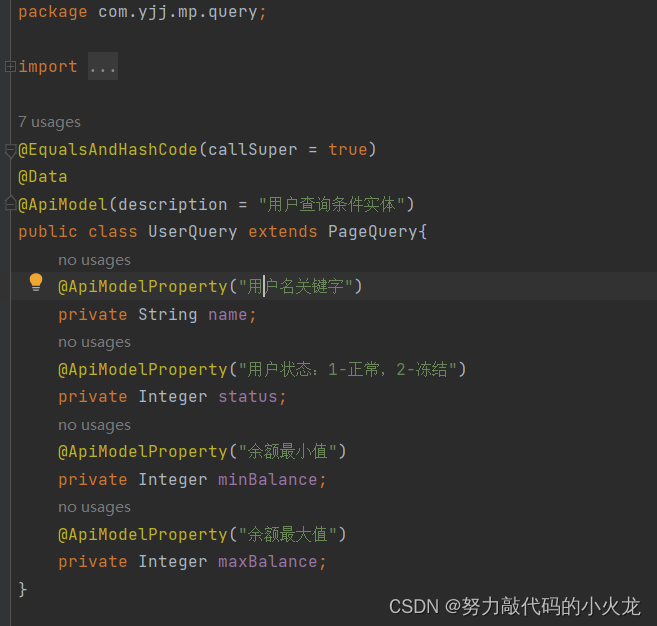Image resolution: width=657 pixels, height=626 pixels.
Task: Click the yellow lightbulb quick-fix icon
Action: [36, 283]
